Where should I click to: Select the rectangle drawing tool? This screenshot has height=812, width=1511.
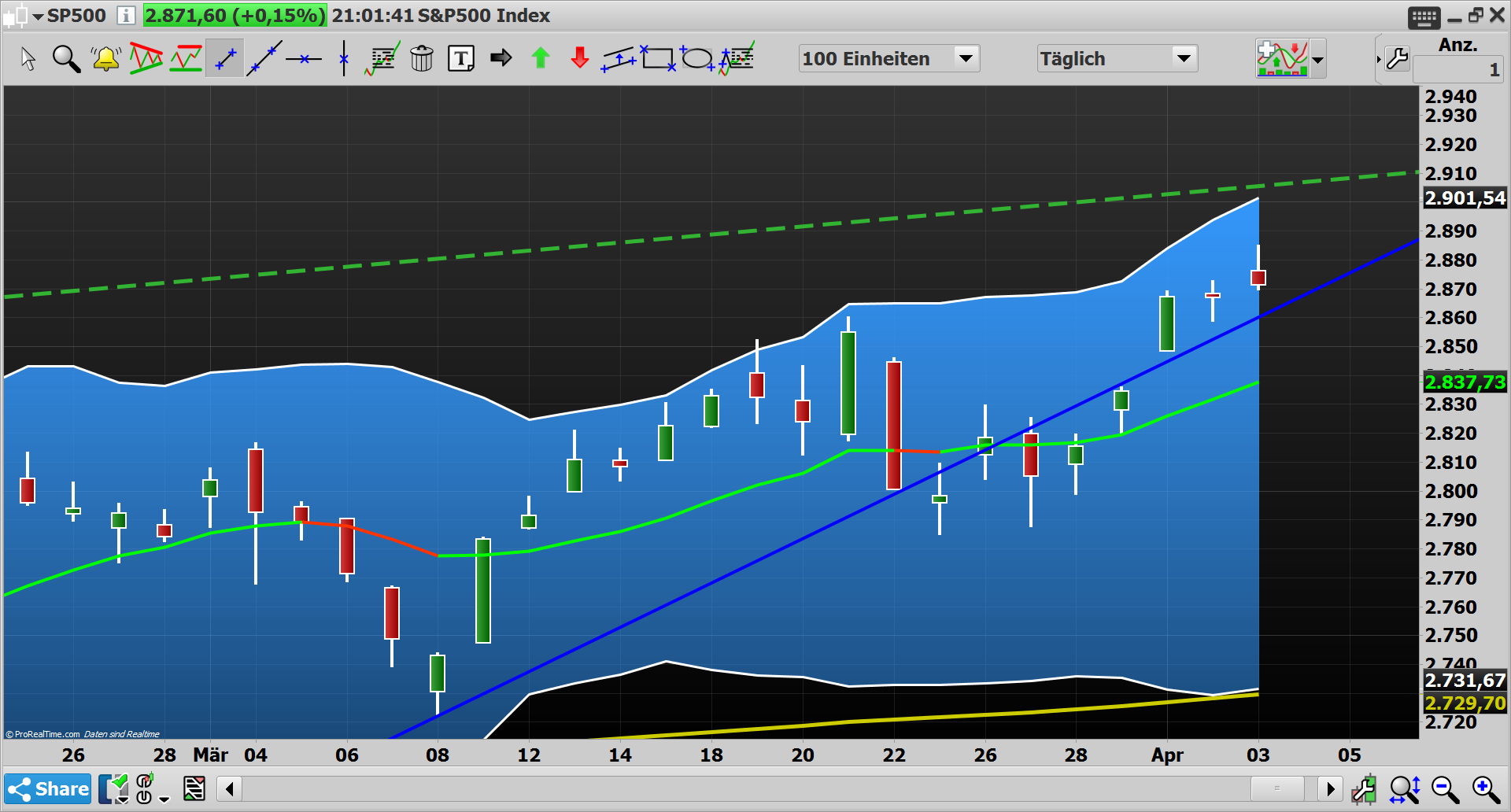(659, 59)
